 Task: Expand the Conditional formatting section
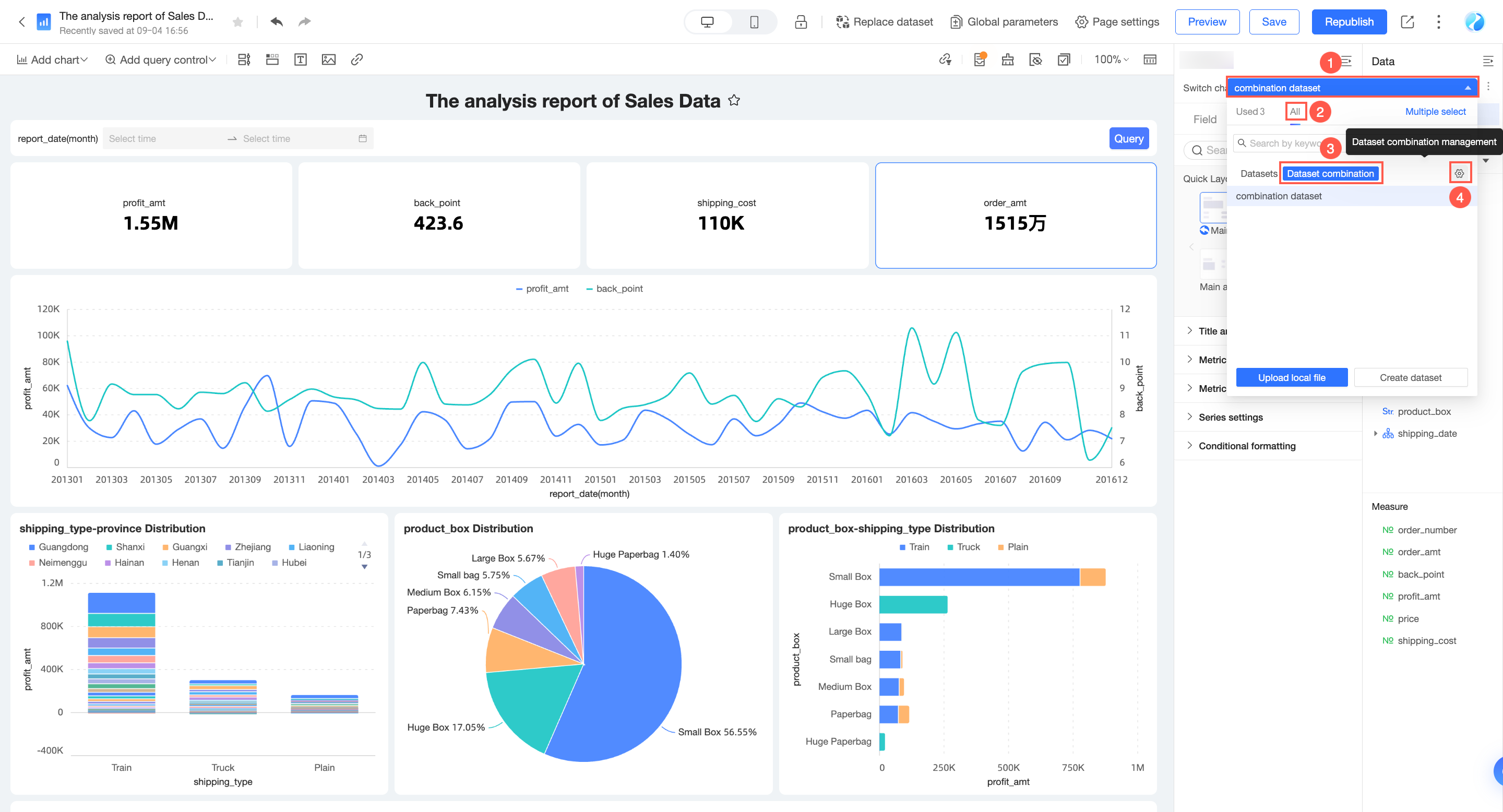click(1247, 445)
